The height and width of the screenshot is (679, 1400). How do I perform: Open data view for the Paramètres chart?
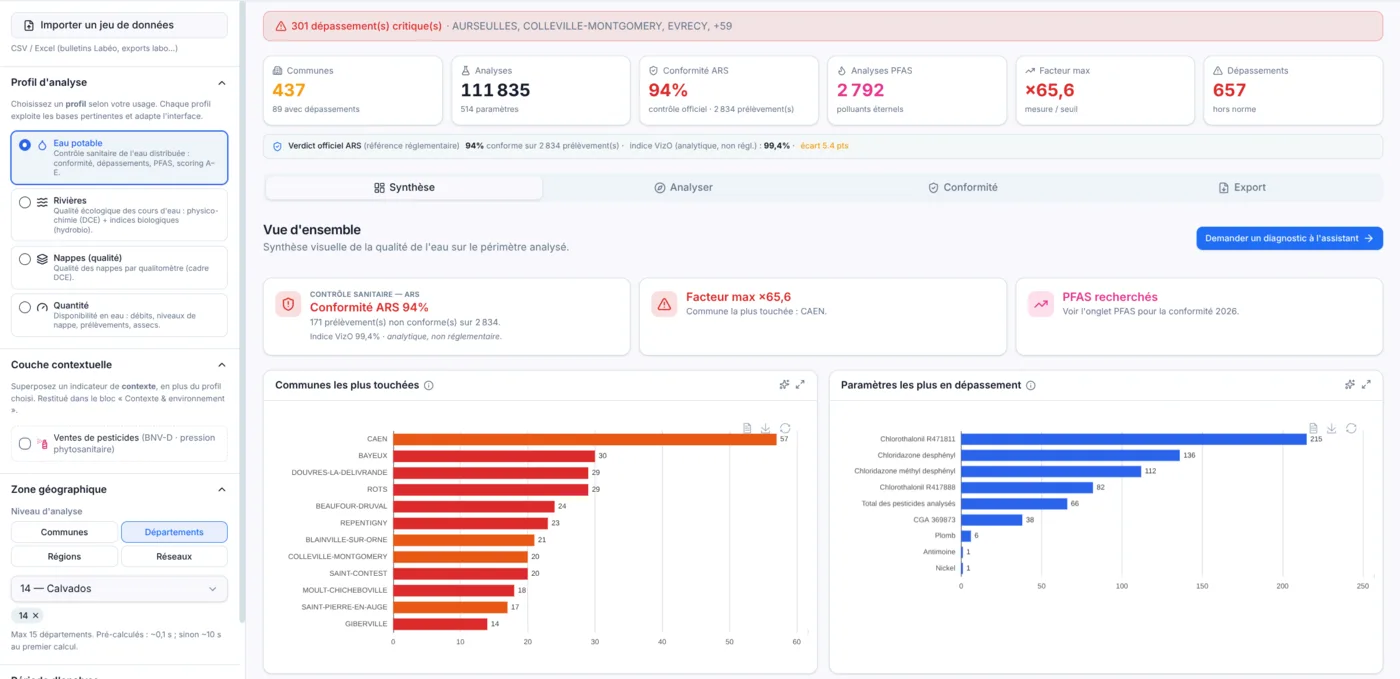(x=1313, y=428)
